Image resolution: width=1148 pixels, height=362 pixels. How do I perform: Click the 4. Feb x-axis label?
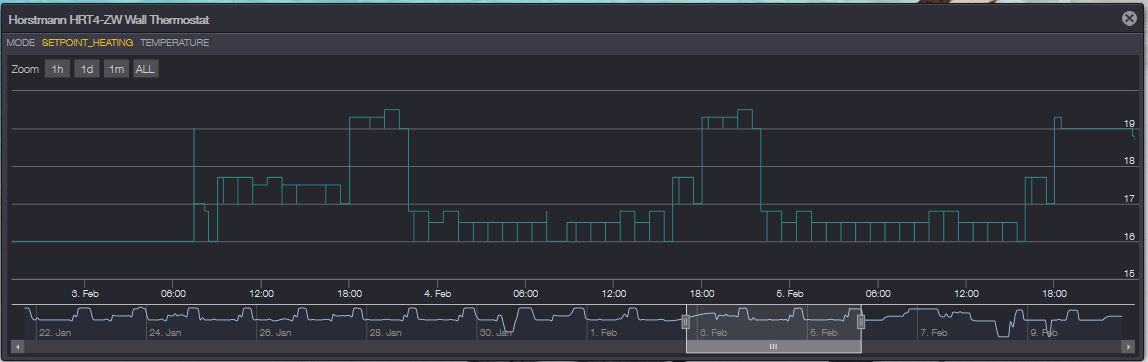[x=438, y=294]
